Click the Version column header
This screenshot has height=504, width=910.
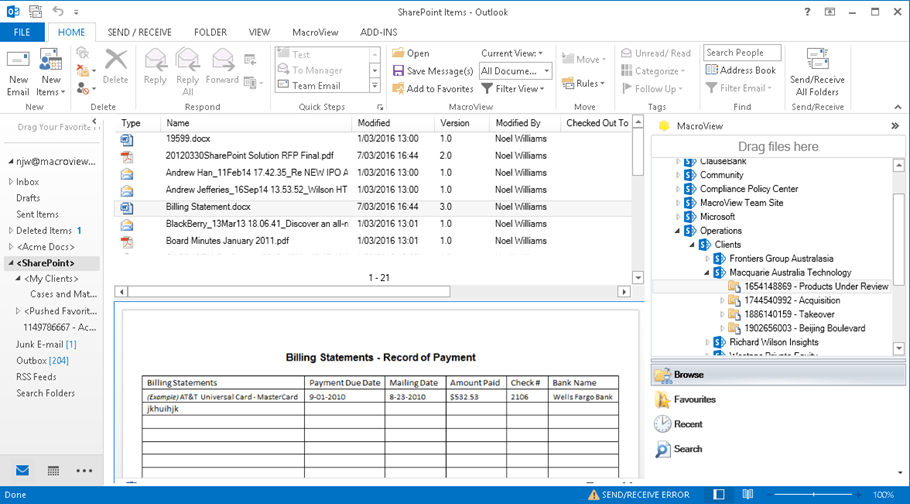pyautogui.click(x=462, y=123)
